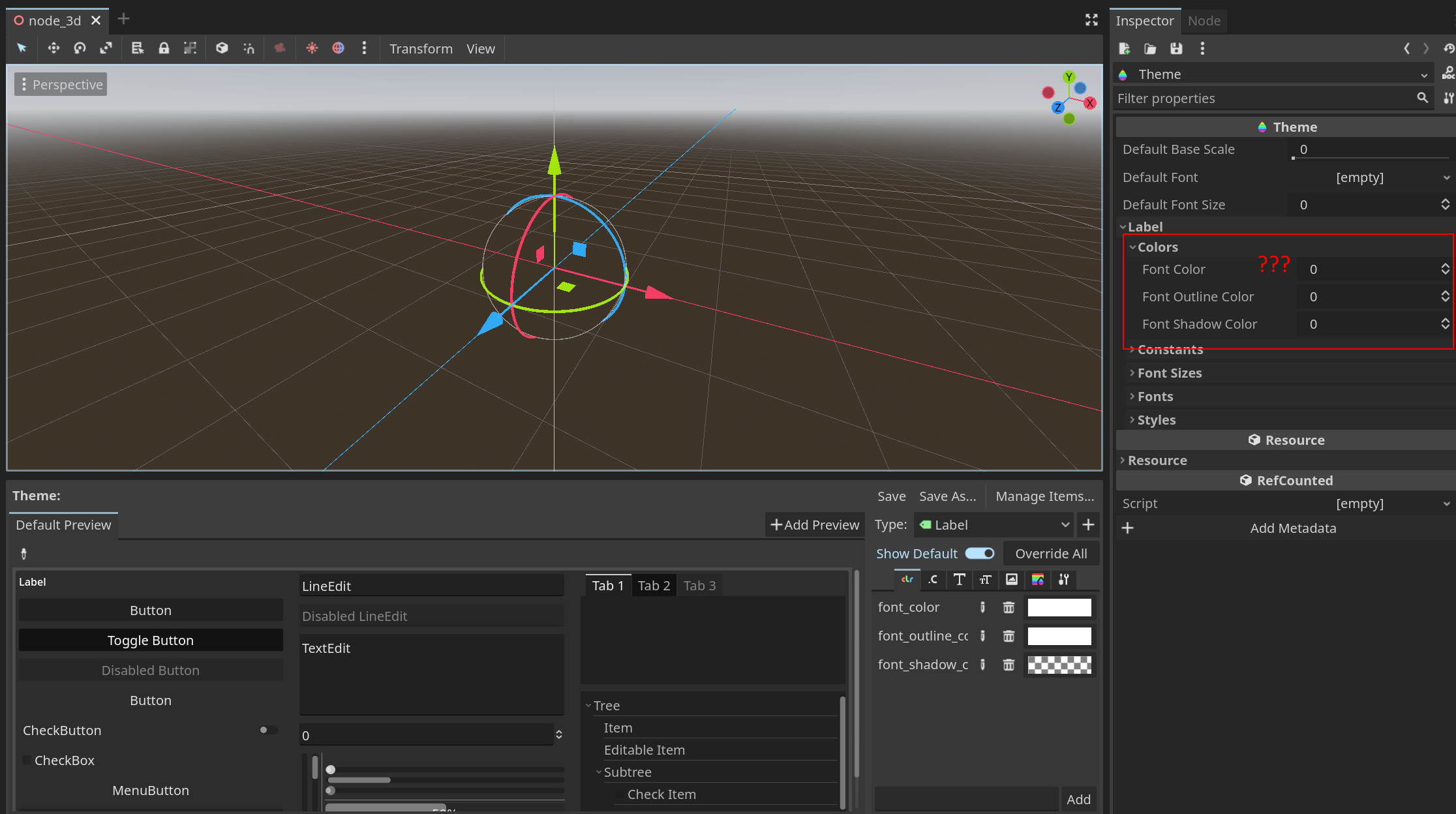Click the Override All button
Screen dimensions: 1456x814
pos(1050,554)
